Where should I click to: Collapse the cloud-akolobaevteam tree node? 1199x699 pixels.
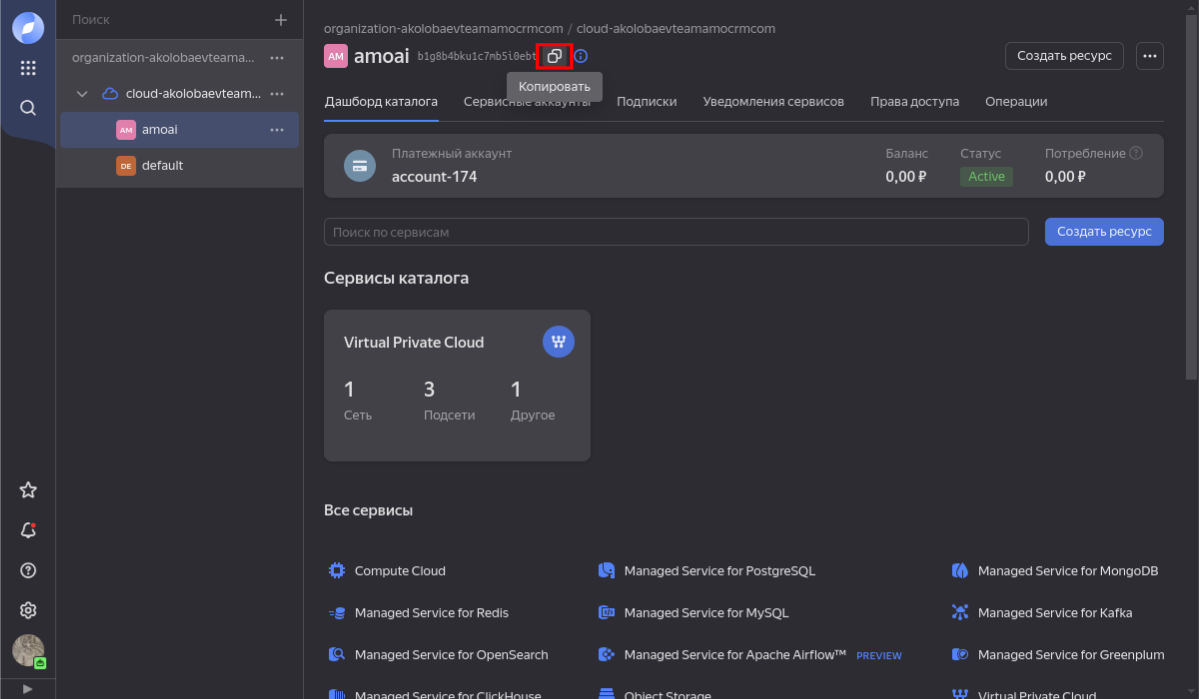click(x=83, y=94)
